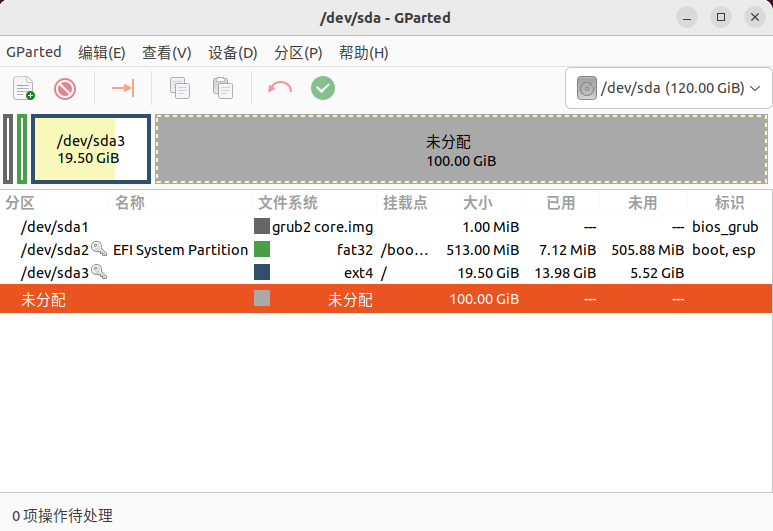Click the 分区 column header
Screen dimensions: 773x531
tap(20, 203)
